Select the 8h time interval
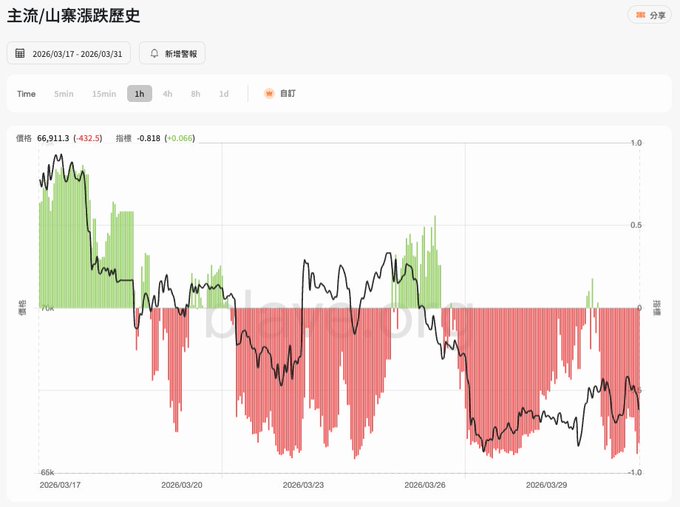This screenshot has height=507, width=680. tap(196, 94)
